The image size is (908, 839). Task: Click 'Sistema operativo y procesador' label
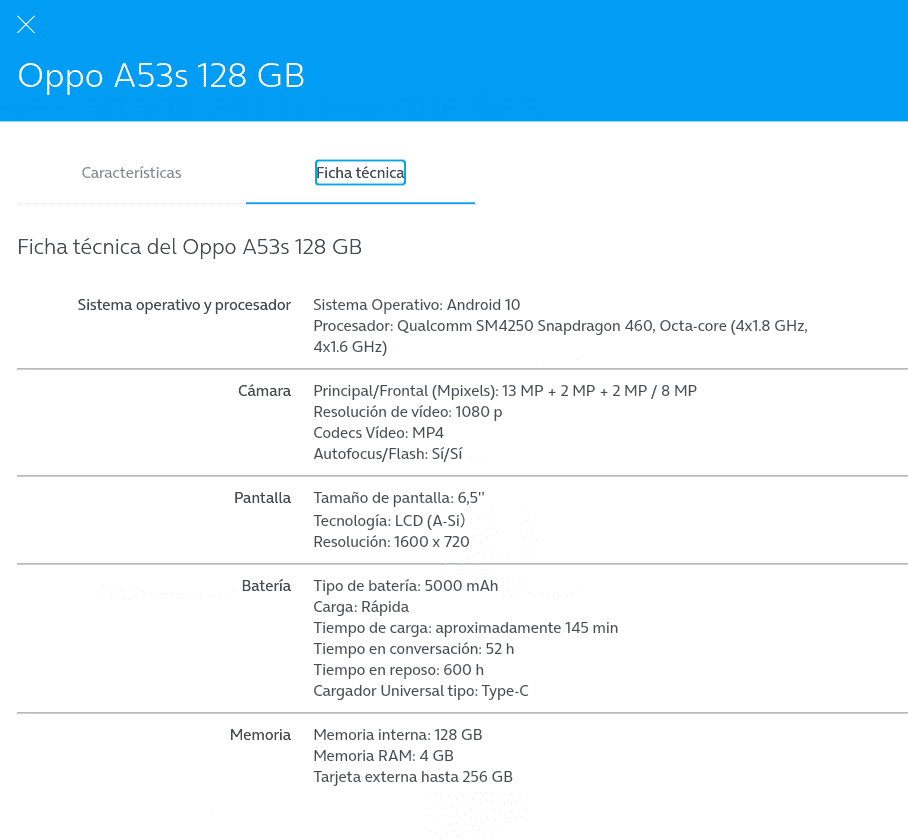[x=184, y=305]
